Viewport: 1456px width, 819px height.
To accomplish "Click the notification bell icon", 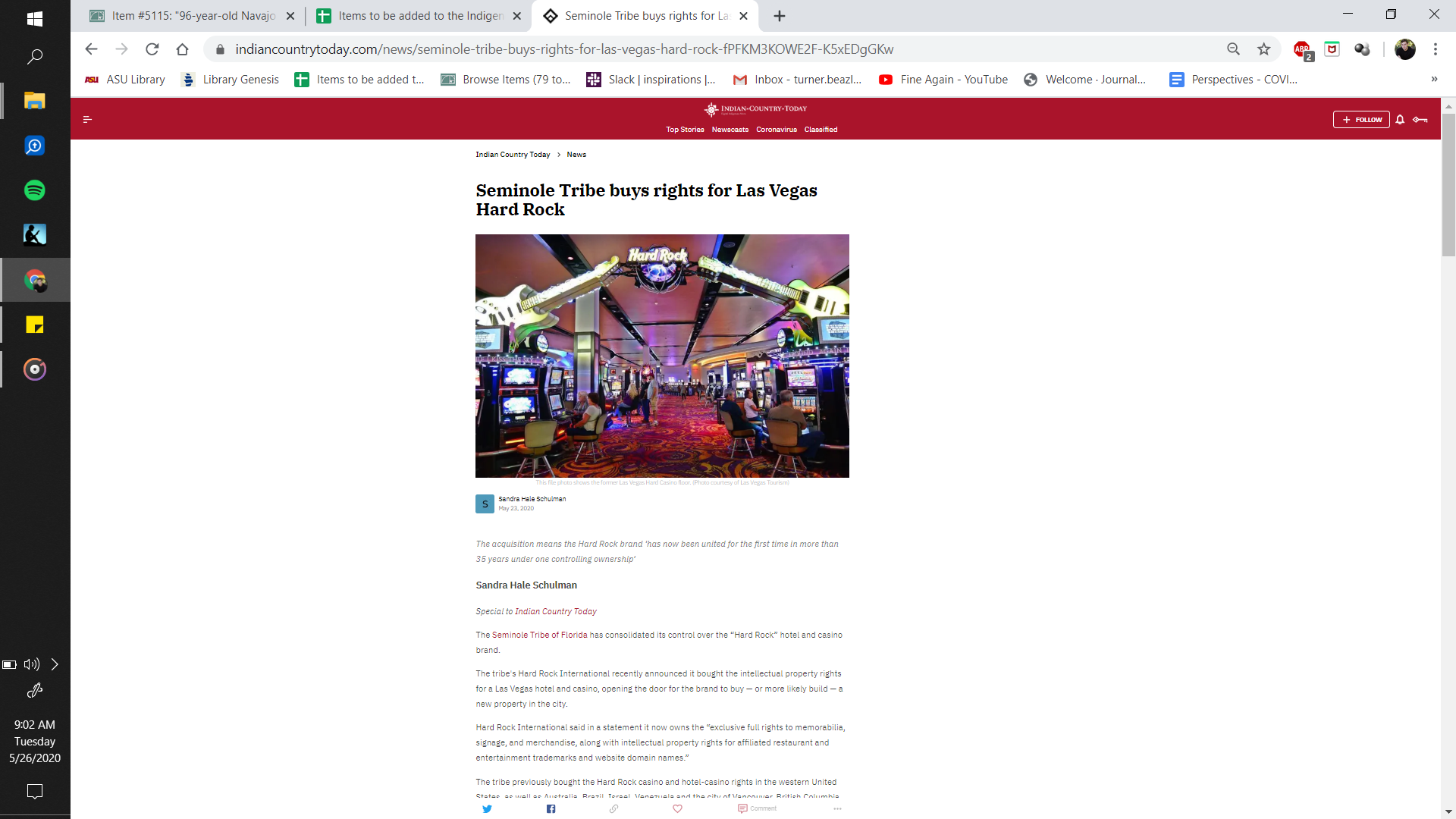I will pyautogui.click(x=1400, y=119).
